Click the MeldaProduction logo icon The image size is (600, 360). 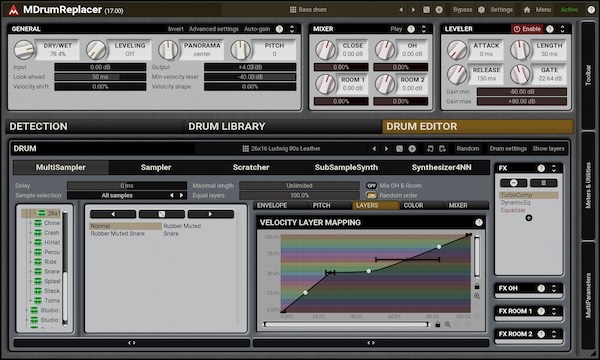click(13, 10)
